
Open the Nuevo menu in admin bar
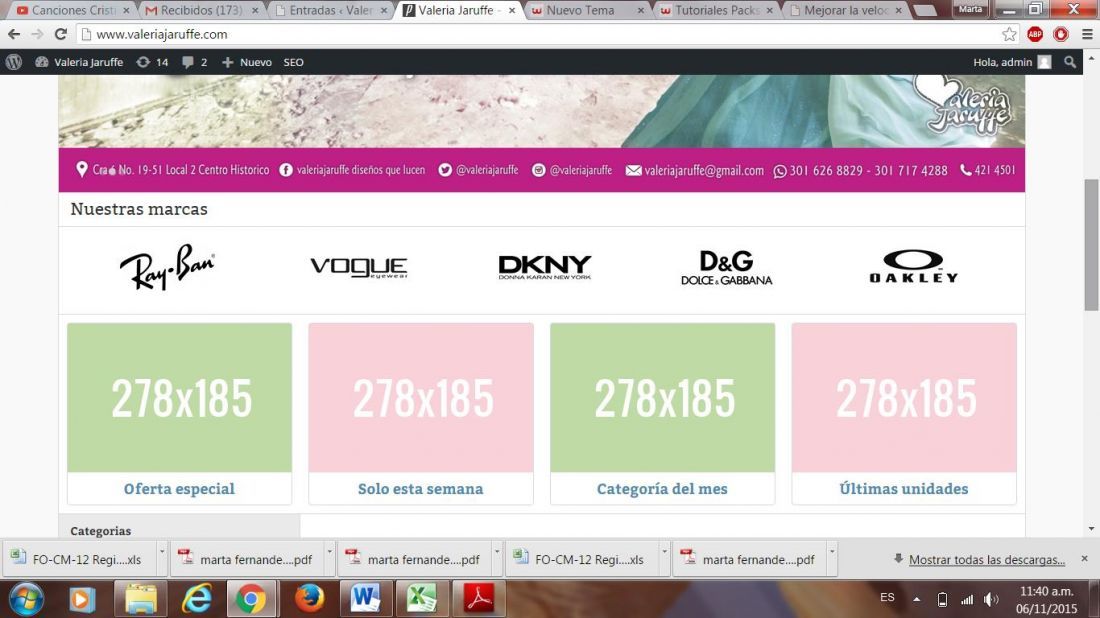click(247, 62)
